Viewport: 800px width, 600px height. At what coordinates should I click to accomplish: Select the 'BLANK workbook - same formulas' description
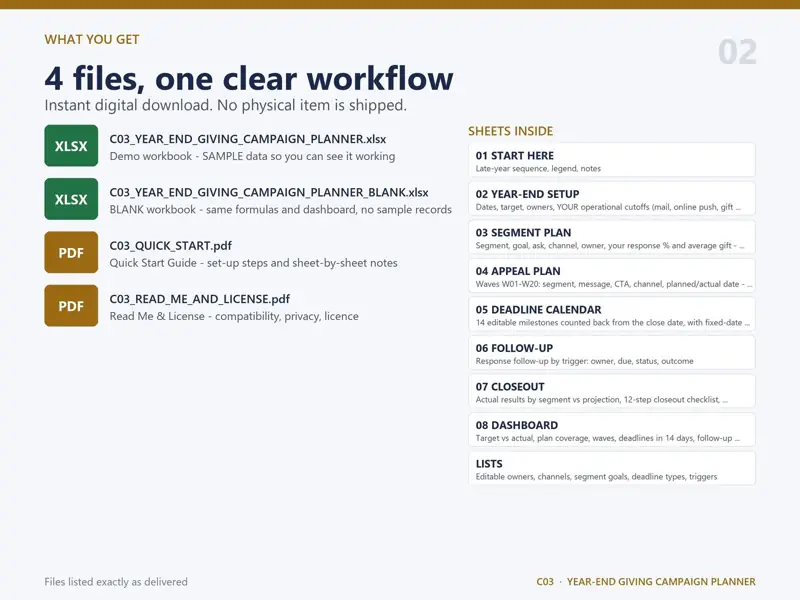click(281, 210)
